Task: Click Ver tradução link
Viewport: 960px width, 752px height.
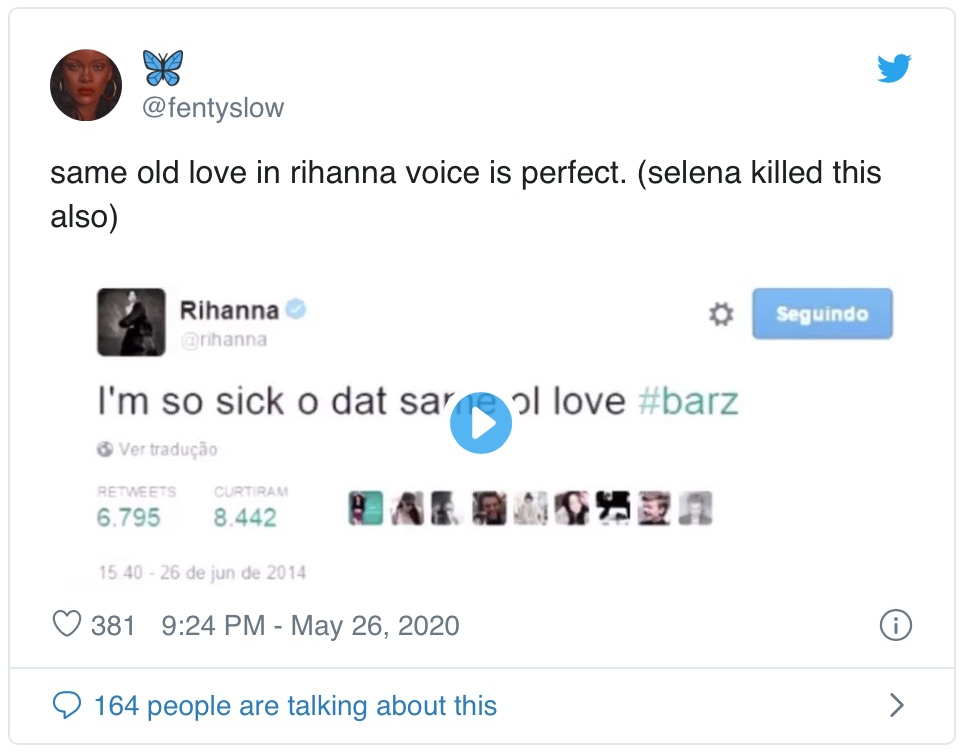Action: [158, 449]
